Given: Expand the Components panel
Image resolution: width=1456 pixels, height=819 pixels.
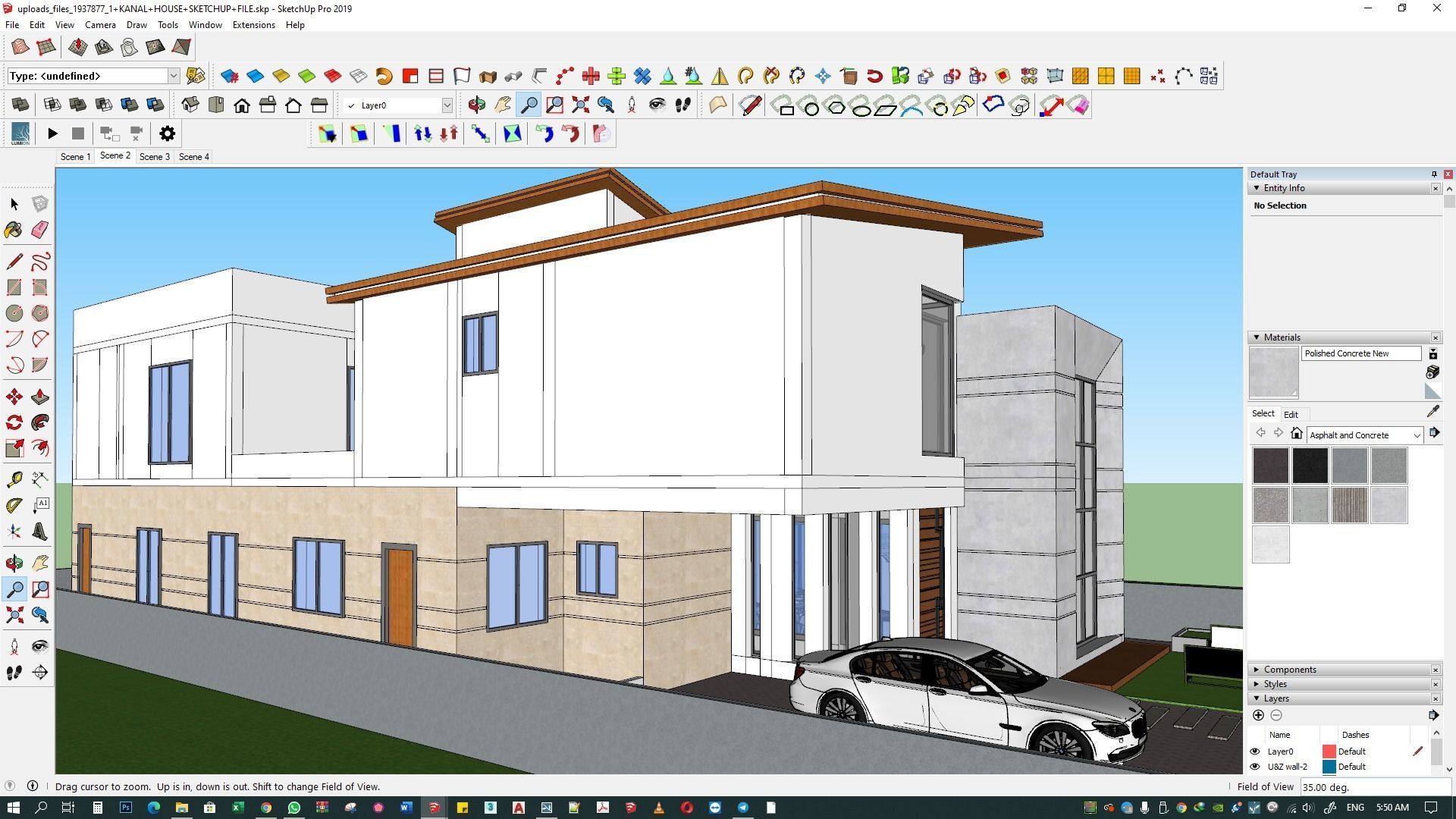Looking at the screenshot, I should click(x=1257, y=670).
